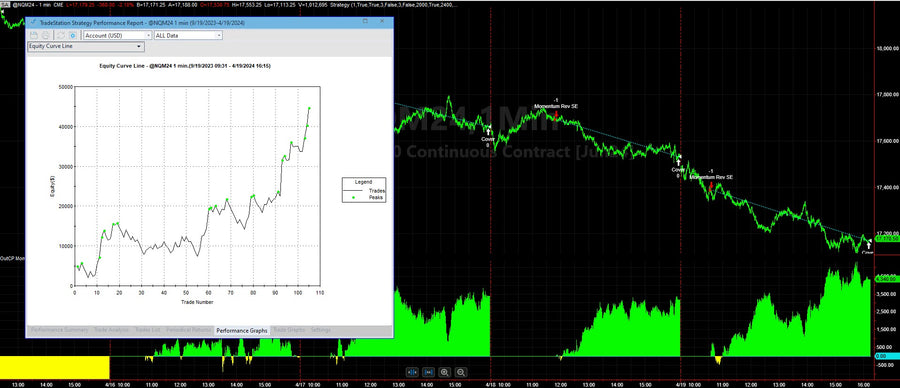
Task: Switch to the Periodical Returns tab
Action: pyautogui.click(x=189, y=331)
